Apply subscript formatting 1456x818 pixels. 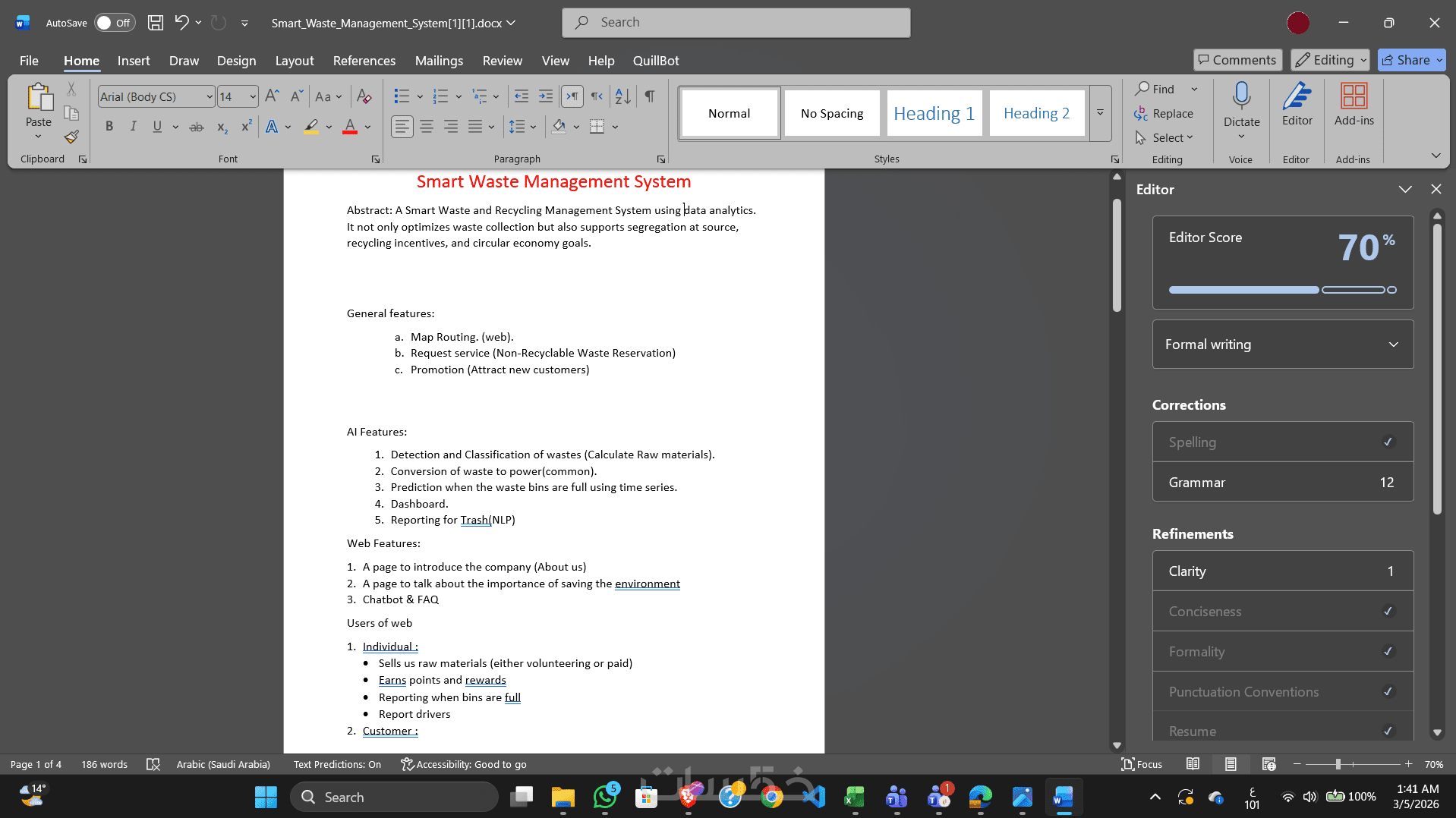pyautogui.click(x=222, y=127)
